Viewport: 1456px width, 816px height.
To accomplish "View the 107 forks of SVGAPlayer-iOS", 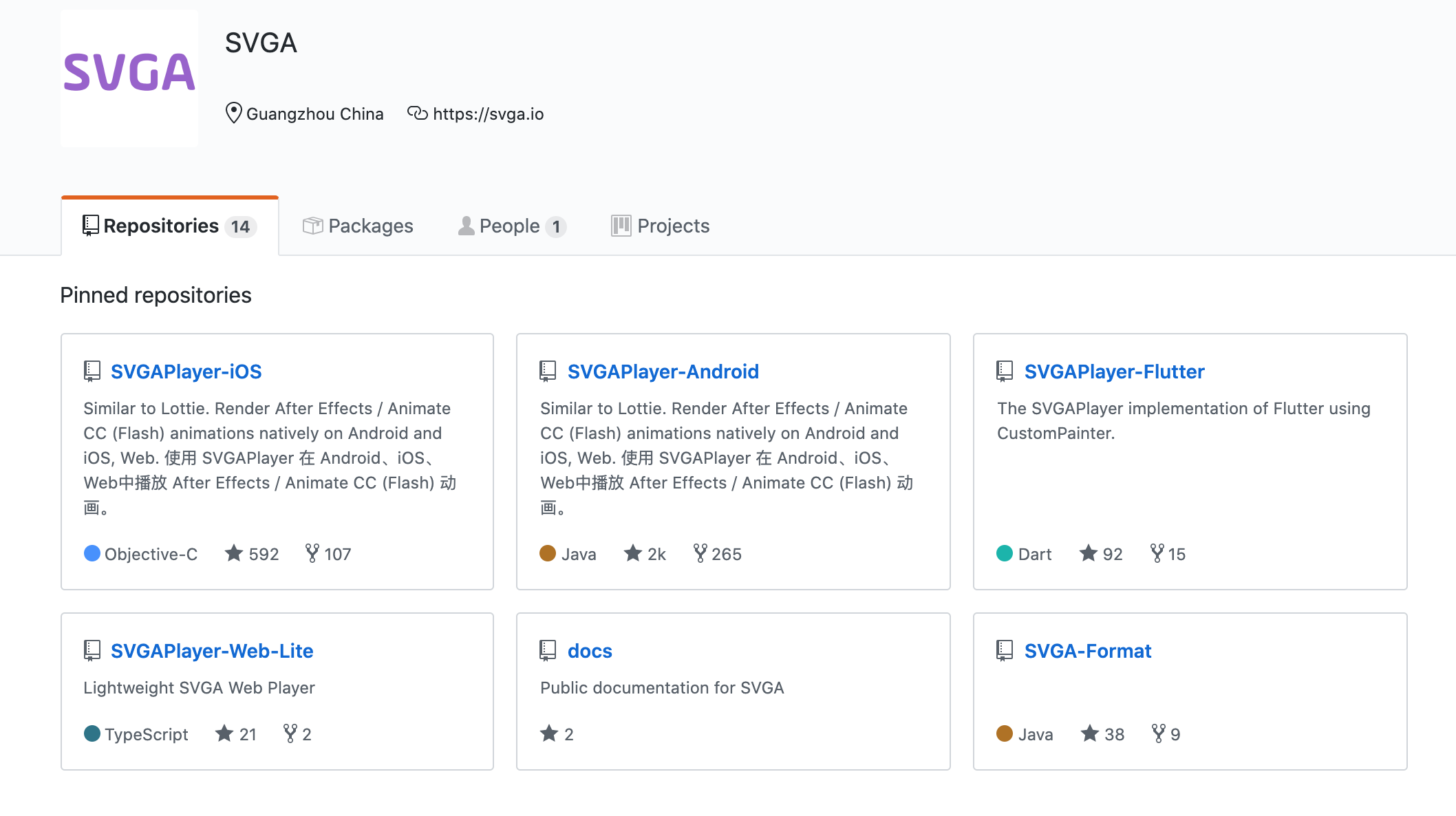I will point(328,554).
